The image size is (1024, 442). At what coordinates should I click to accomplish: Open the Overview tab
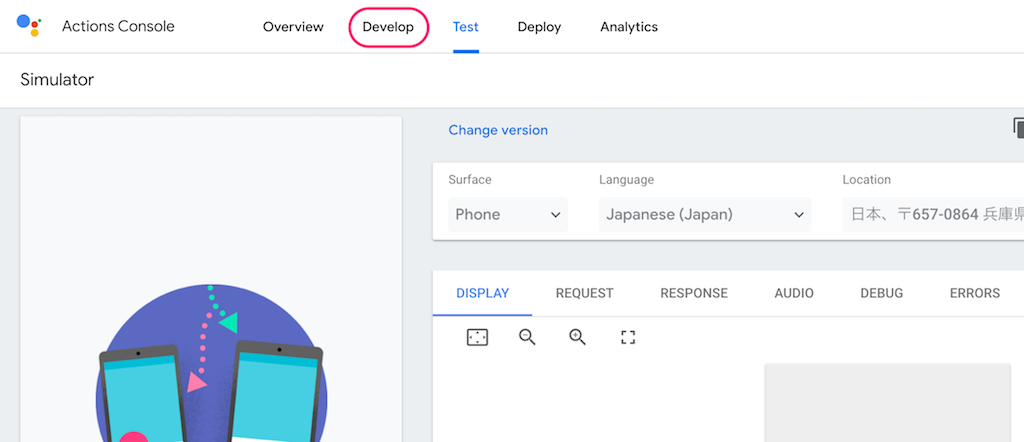pos(293,27)
